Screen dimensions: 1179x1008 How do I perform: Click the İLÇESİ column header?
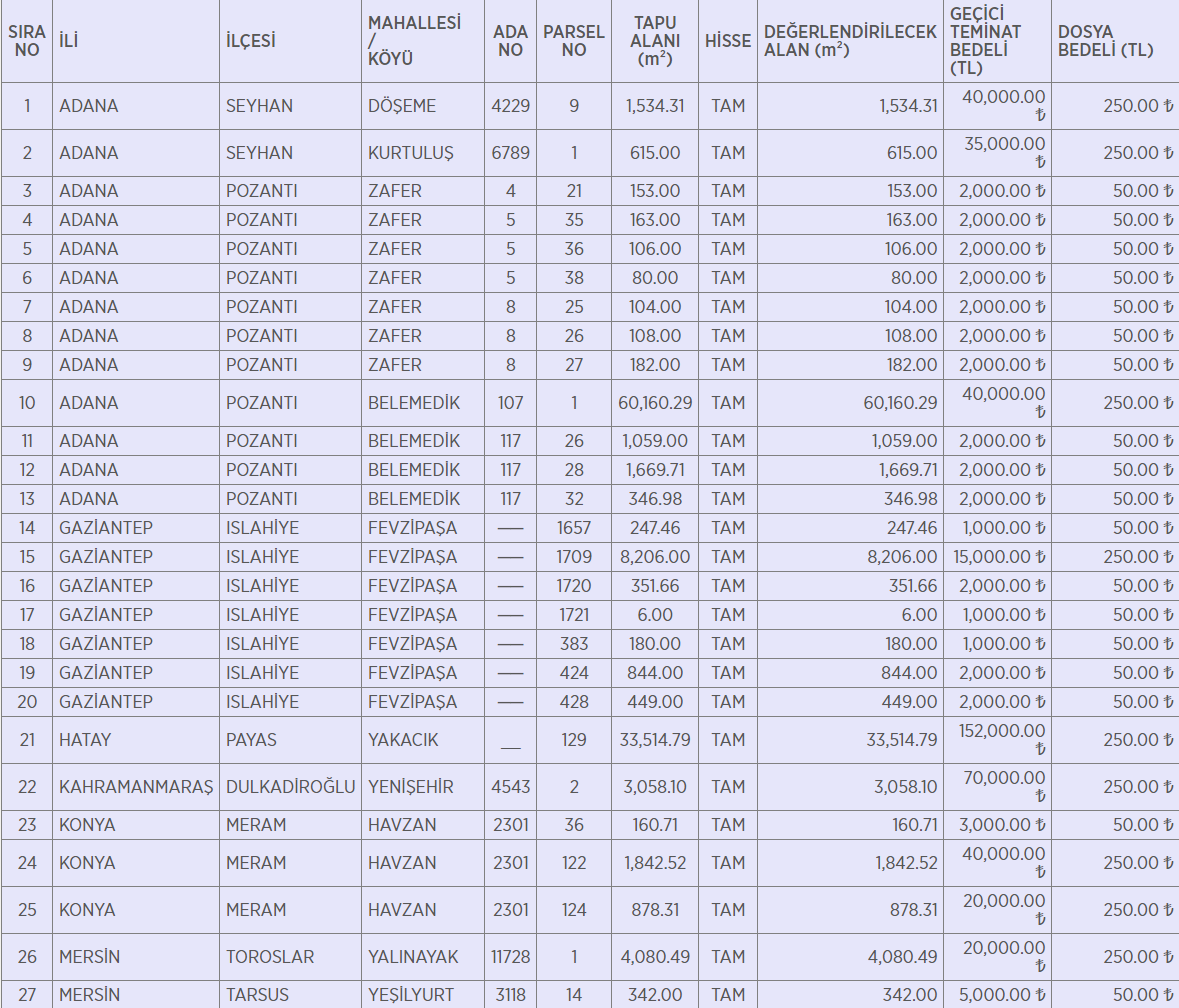251,41
